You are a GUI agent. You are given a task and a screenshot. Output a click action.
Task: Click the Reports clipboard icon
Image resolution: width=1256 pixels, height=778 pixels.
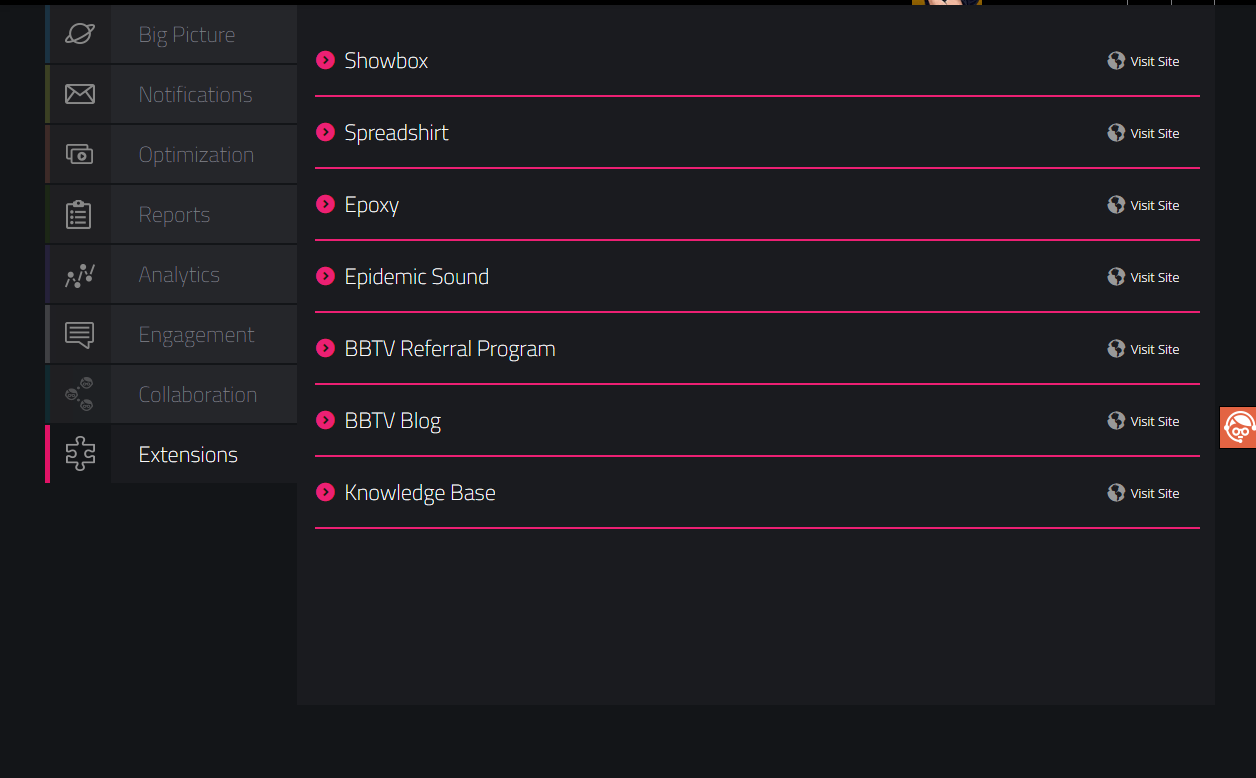[x=79, y=214]
